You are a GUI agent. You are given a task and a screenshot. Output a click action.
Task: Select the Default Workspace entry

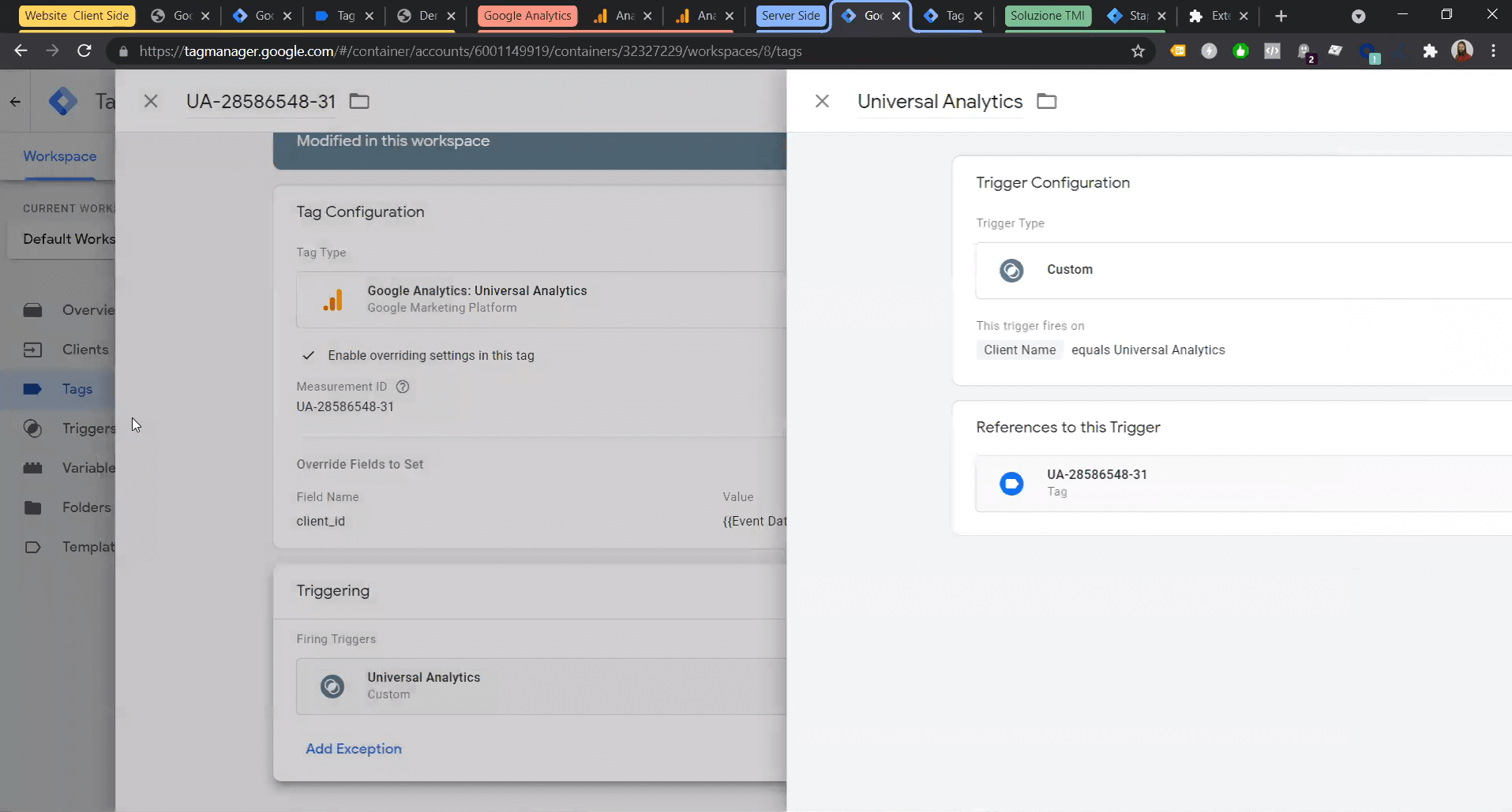click(62, 239)
